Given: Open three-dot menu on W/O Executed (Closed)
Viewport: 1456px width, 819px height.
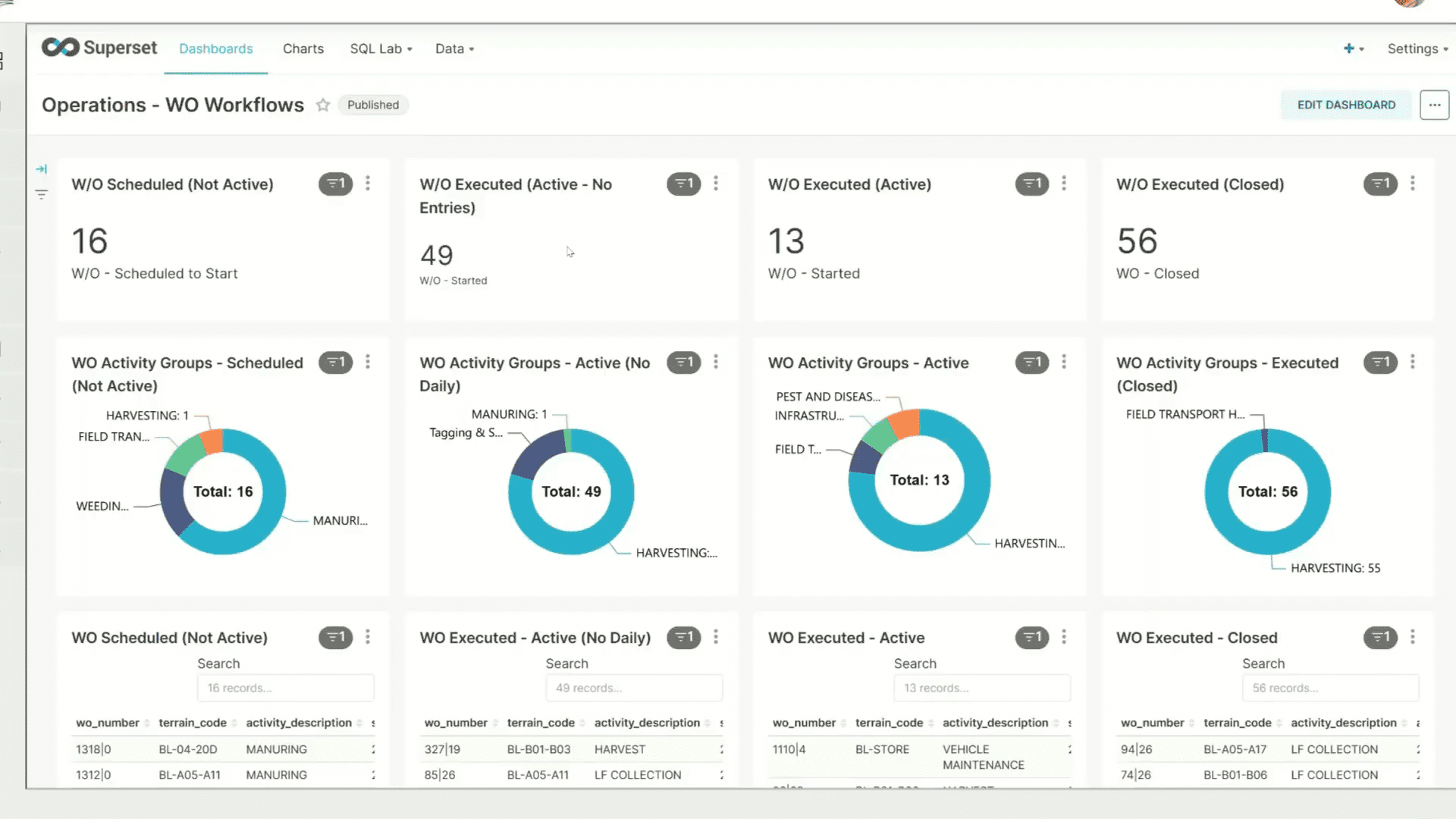Looking at the screenshot, I should (1412, 184).
